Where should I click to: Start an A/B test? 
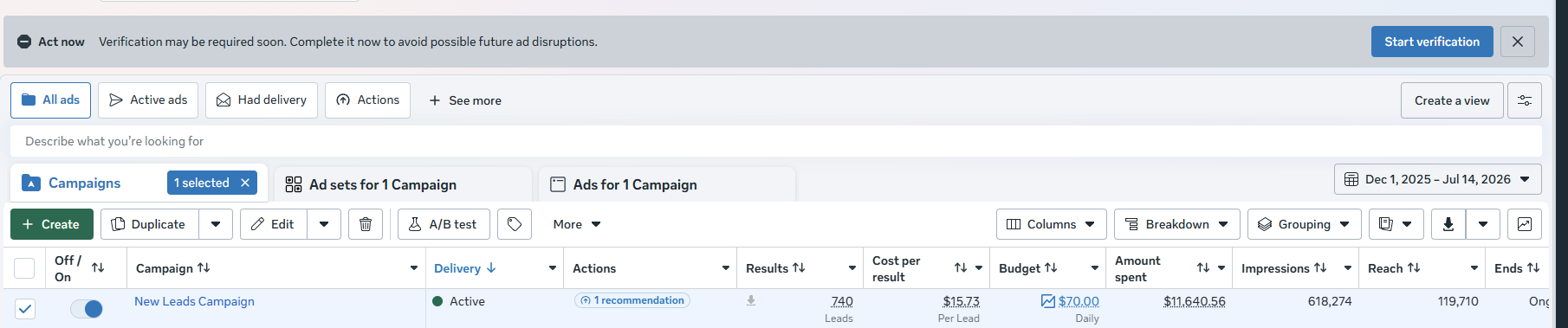[x=444, y=224]
